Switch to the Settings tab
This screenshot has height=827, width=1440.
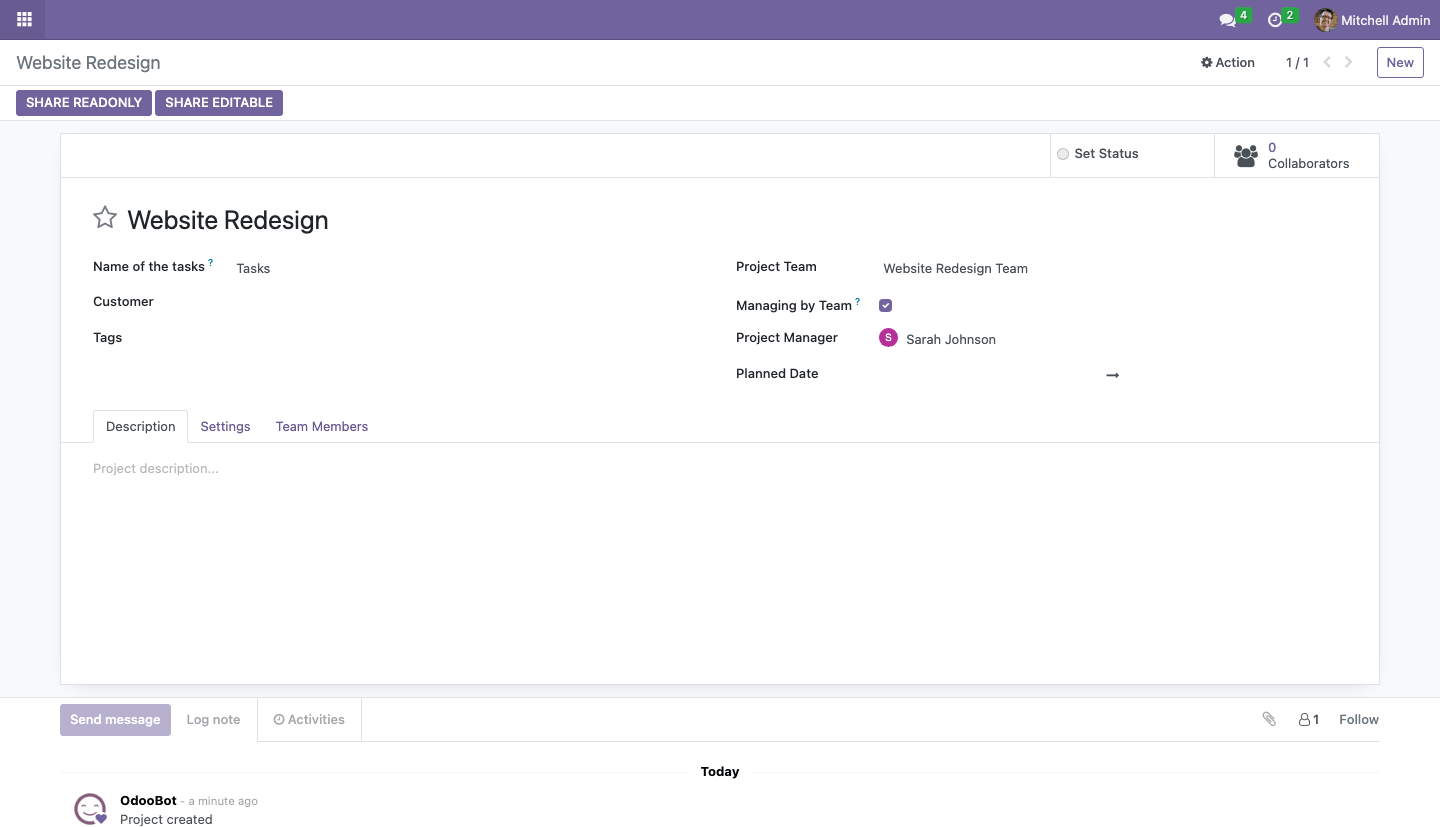225,426
